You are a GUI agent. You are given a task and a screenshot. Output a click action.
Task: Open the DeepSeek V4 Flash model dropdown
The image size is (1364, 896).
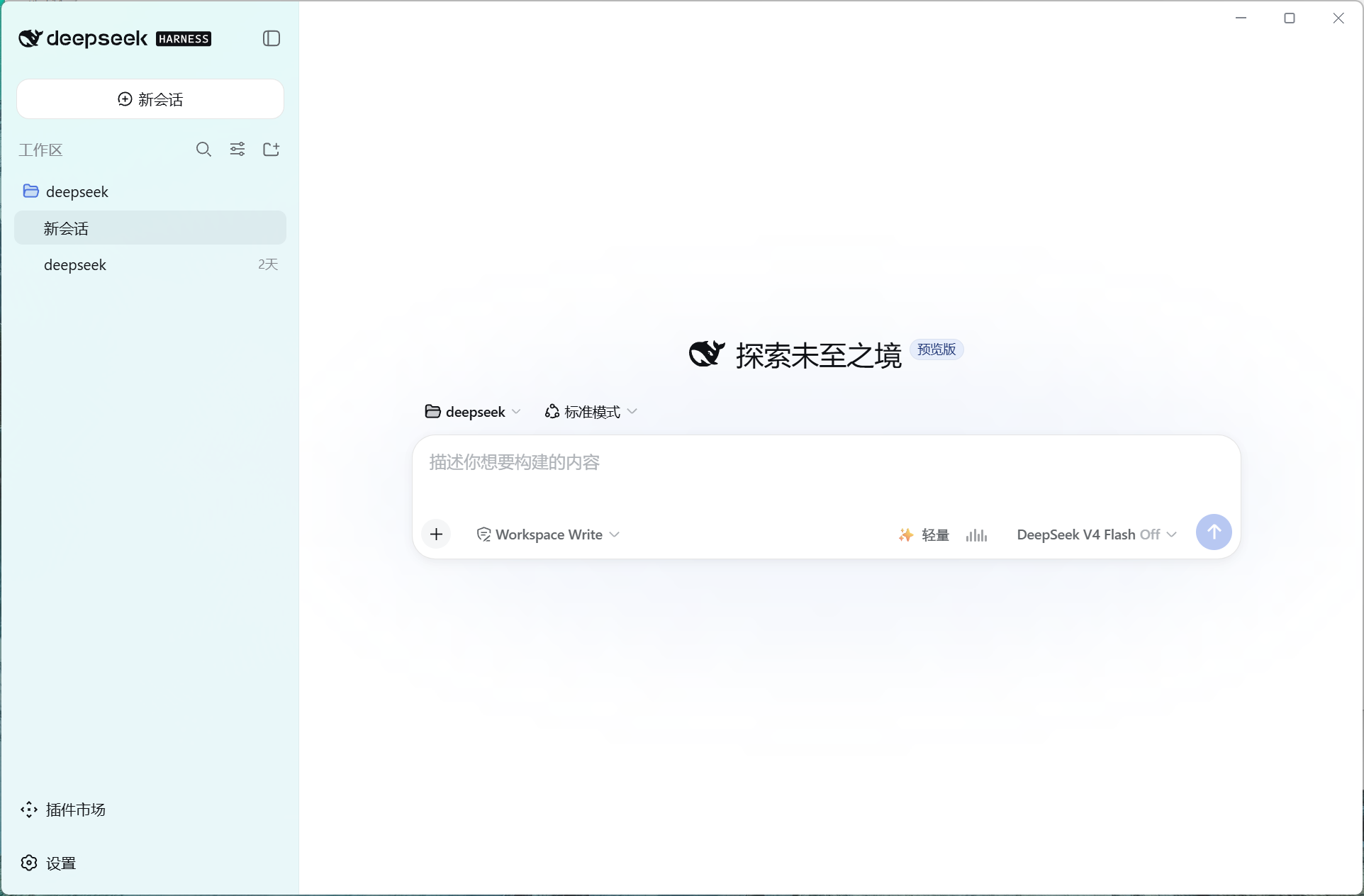coord(1097,534)
